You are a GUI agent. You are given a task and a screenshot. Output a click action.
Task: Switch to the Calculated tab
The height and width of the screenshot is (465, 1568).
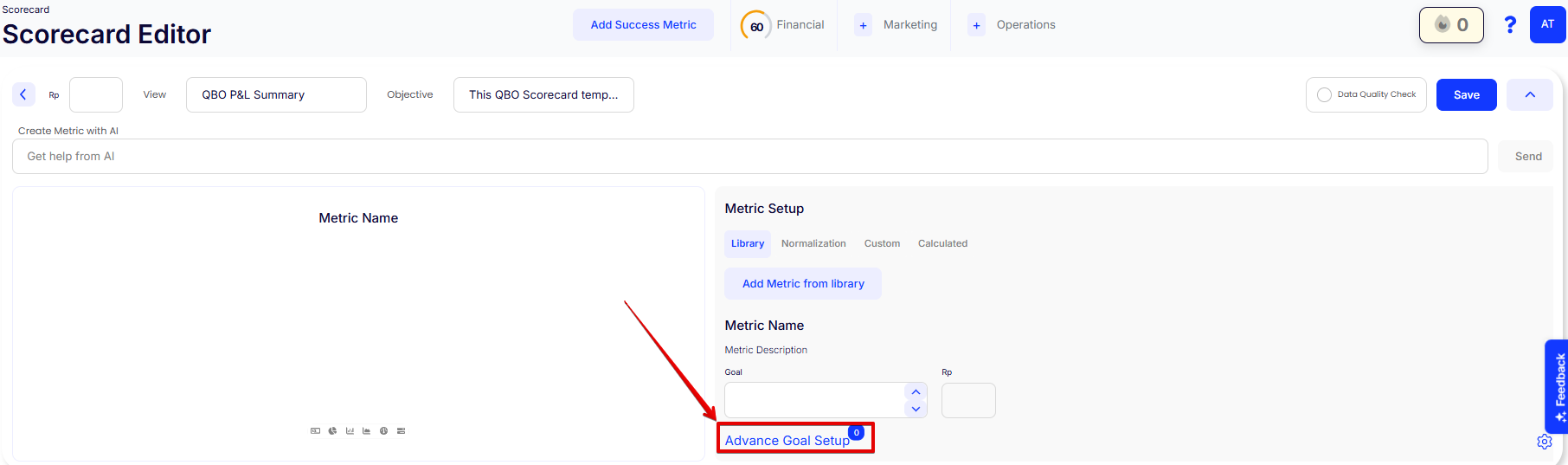click(x=941, y=244)
